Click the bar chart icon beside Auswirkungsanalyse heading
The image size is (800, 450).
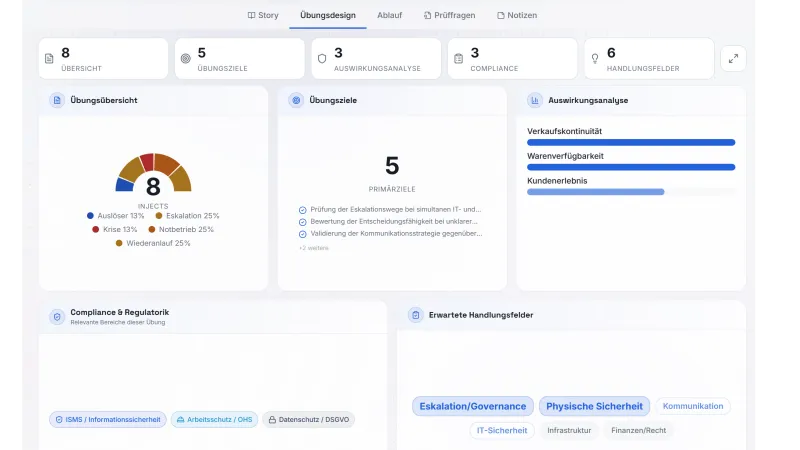(535, 100)
